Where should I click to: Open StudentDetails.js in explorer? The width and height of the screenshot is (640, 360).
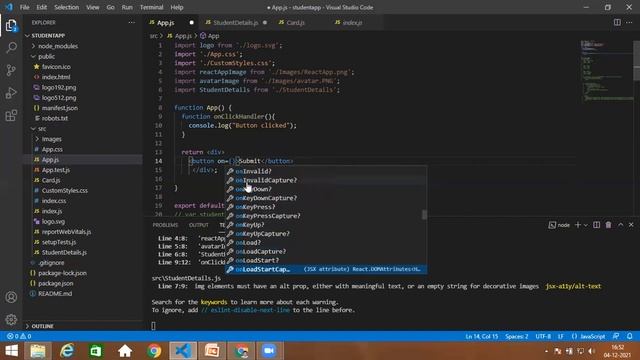pyautogui.click(x=64, y=252)
